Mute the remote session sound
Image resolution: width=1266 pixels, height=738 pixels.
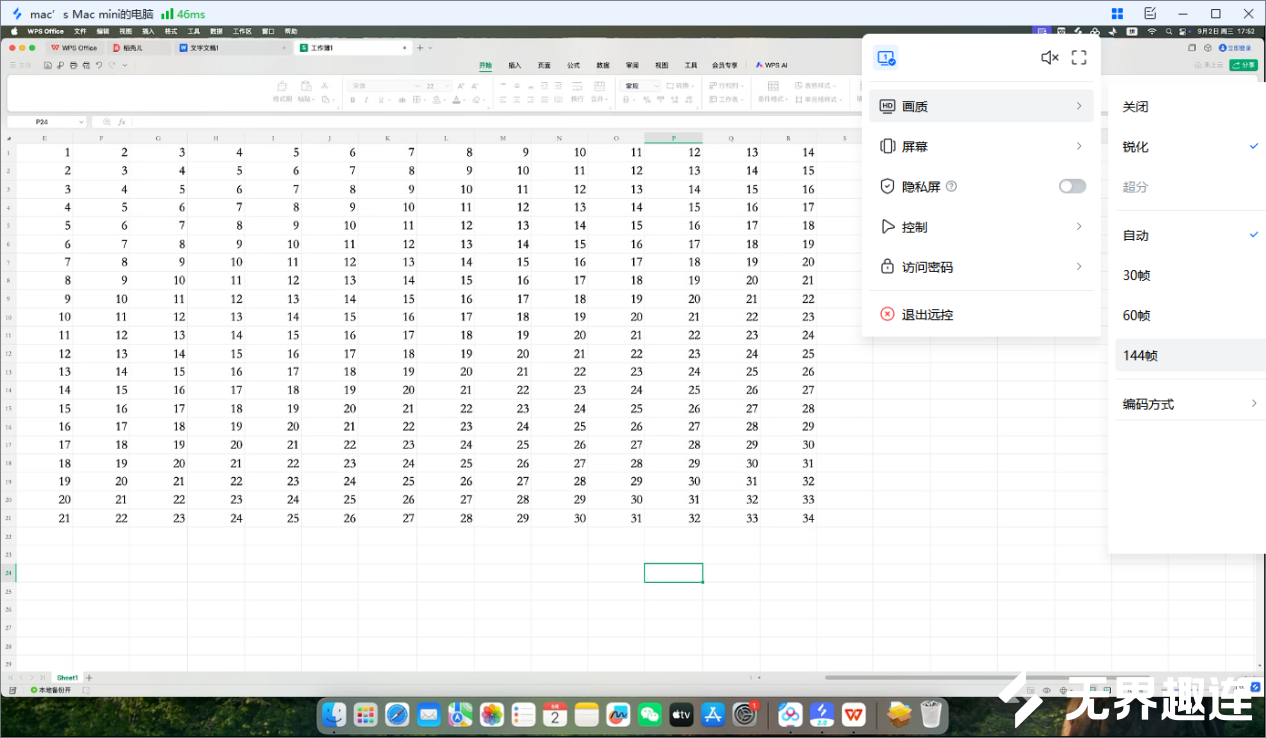1049,58
